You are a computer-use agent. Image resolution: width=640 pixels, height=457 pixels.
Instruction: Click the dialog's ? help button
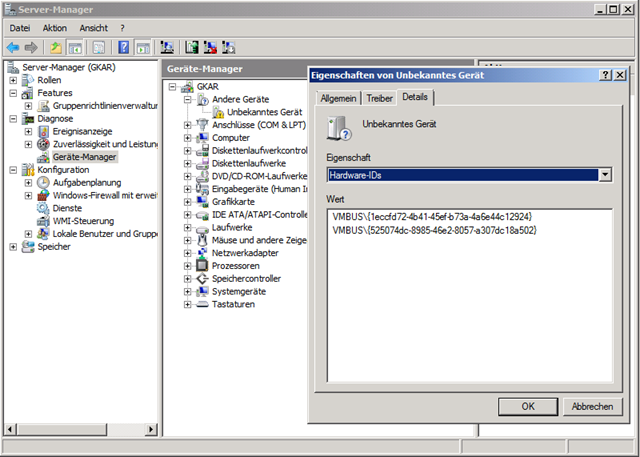click(x=605, y=75)
